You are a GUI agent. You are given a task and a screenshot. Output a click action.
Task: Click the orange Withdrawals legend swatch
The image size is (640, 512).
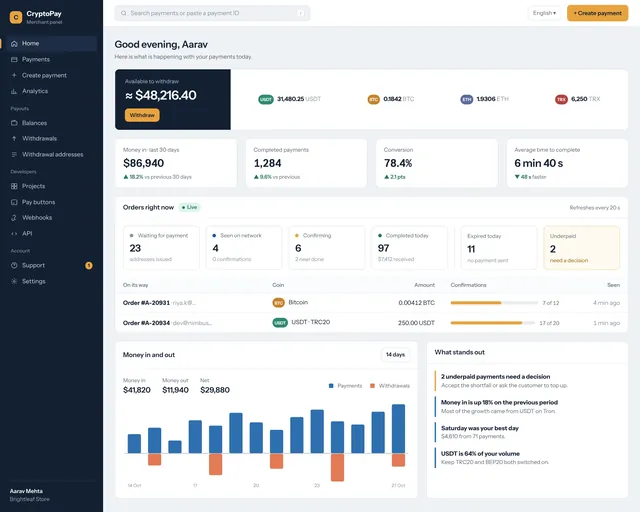(372, 386)
